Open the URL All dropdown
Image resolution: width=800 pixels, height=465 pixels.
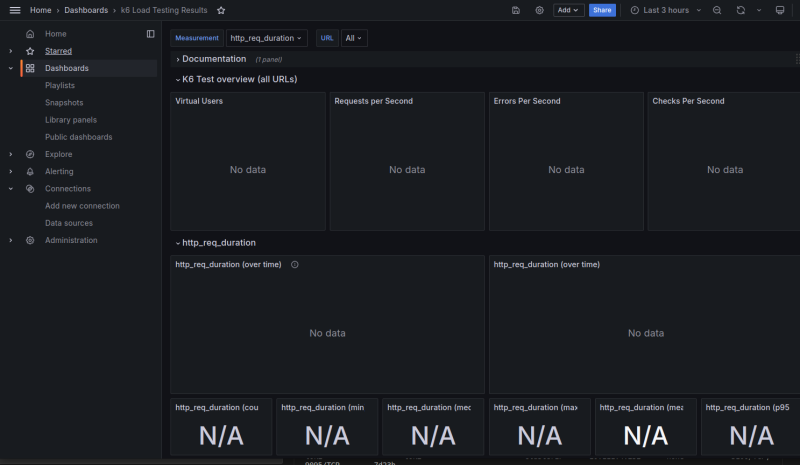tap(354, 38)
